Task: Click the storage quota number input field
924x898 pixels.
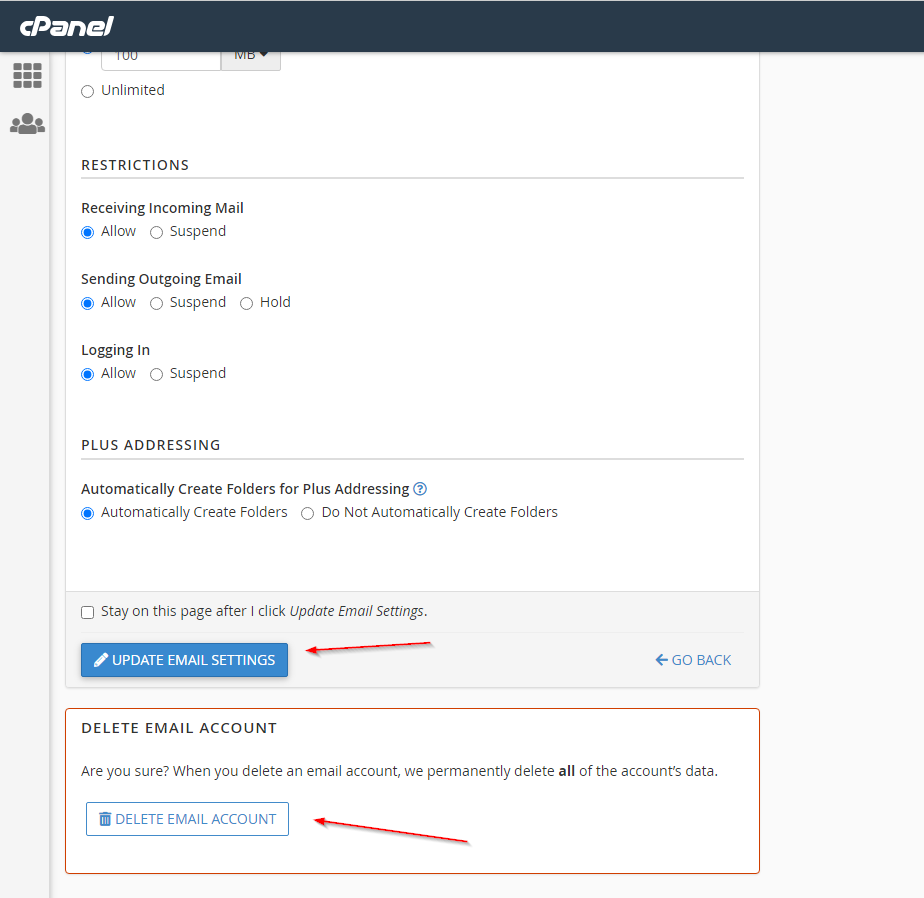Action: click(160, 57)
